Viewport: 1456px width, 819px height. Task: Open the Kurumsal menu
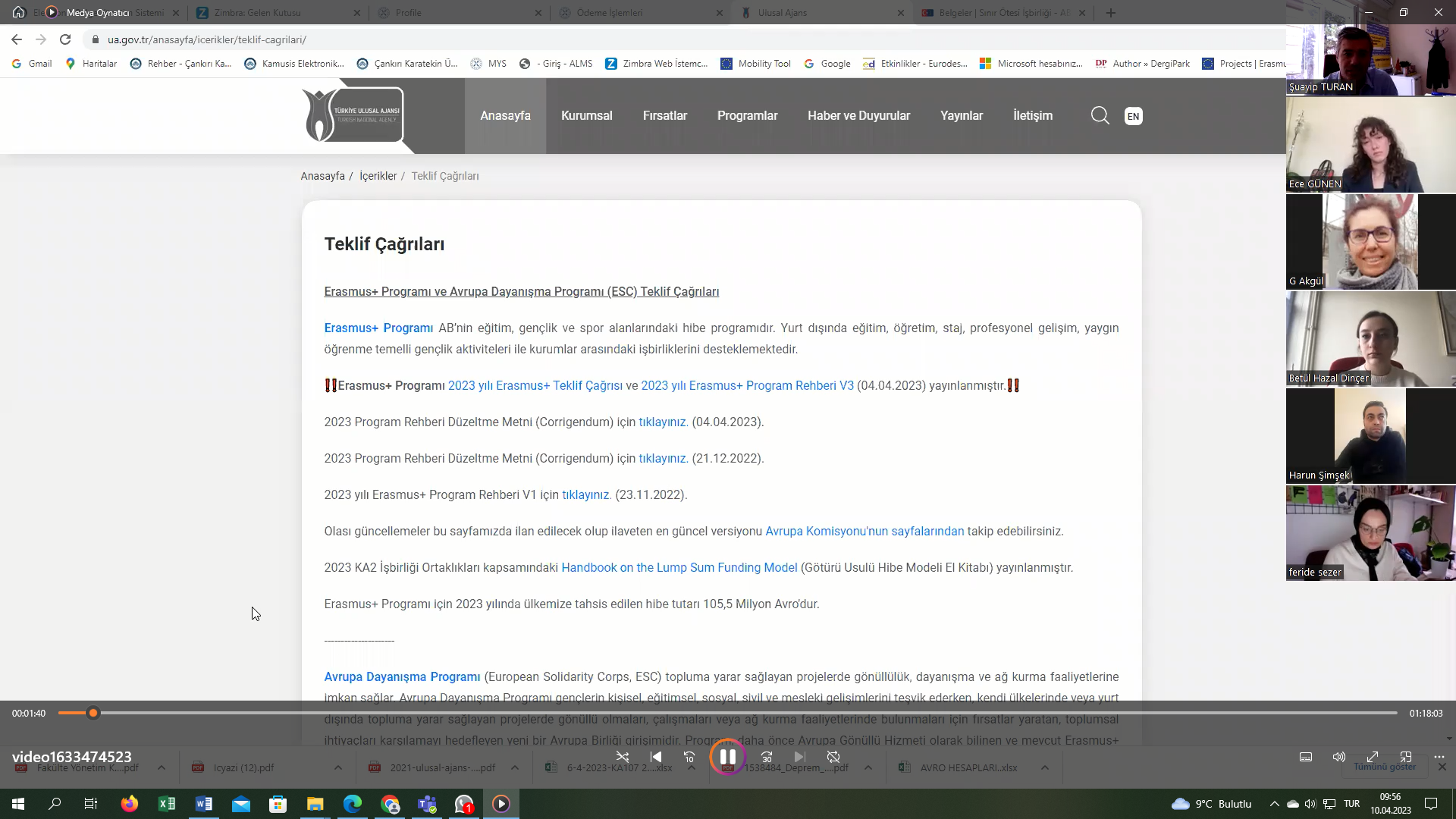point(586,115)
